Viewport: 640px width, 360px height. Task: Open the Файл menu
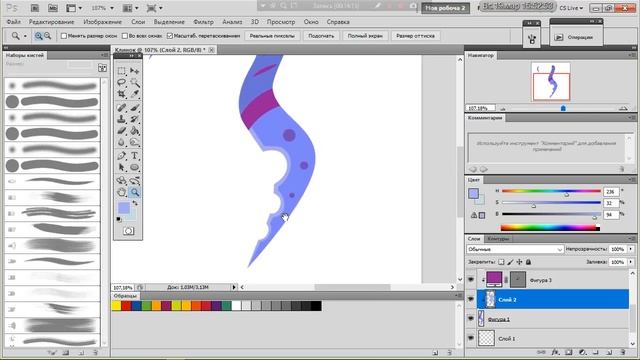[13, 22]
